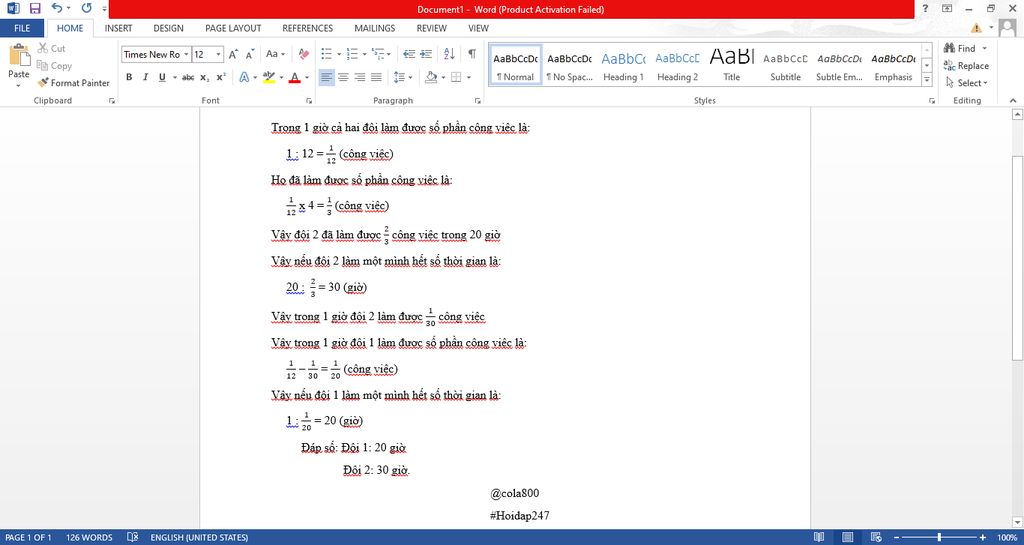Apply bulleted list

[x=327, y=54]
